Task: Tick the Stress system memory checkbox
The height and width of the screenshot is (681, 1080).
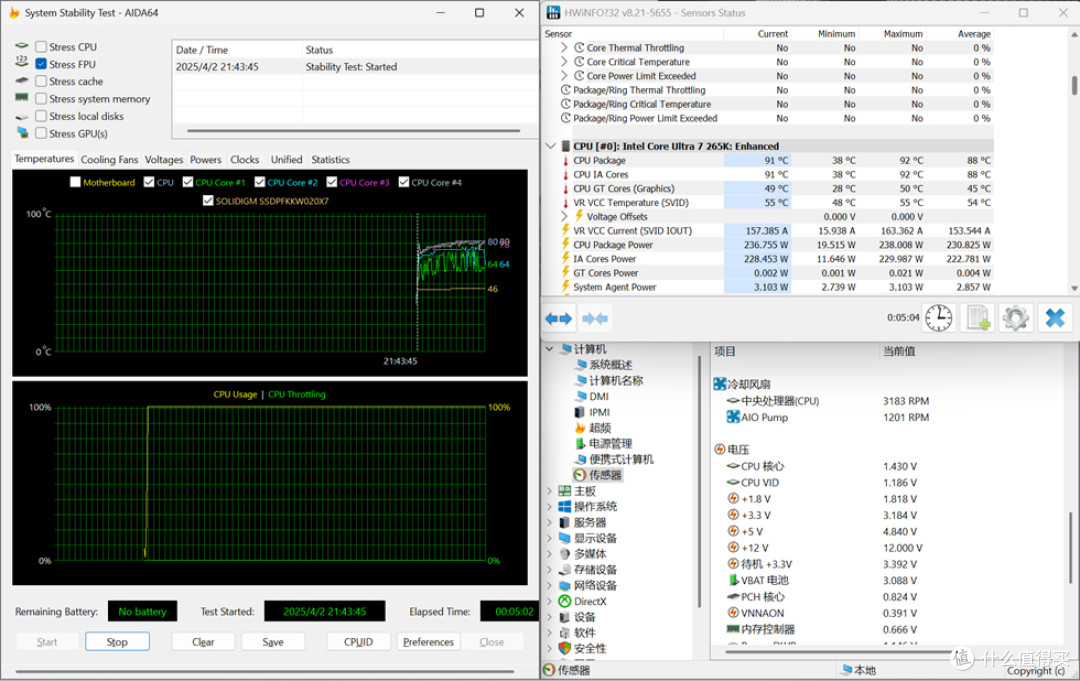Action: coord(41,99)
